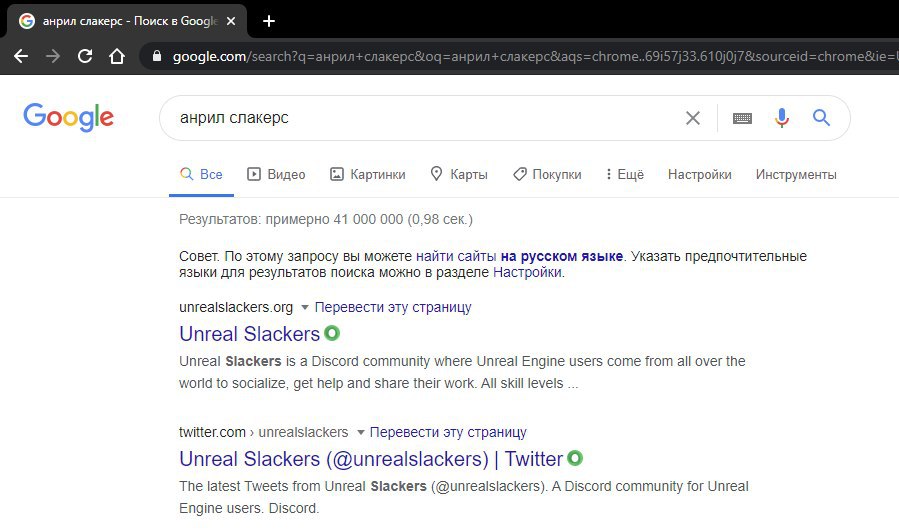899x532 pixels.
Task: Open the on-screen keyboard tool
Action: click(x=742, y=118)
